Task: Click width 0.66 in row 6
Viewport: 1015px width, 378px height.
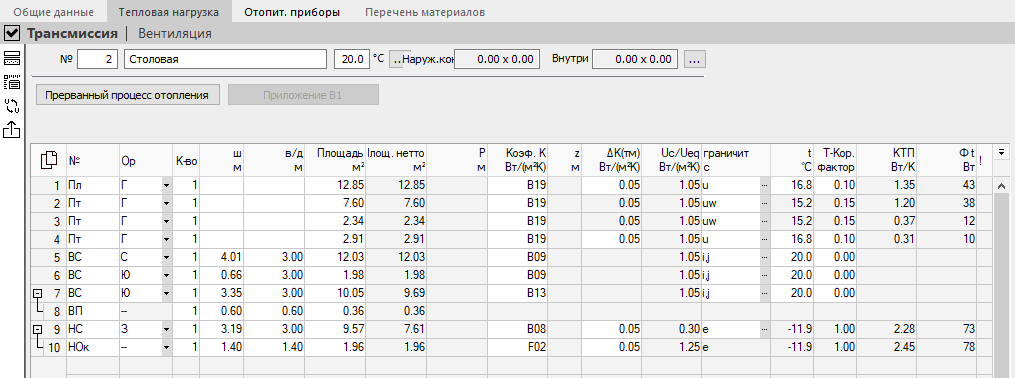Action: [x=221, y=276]
